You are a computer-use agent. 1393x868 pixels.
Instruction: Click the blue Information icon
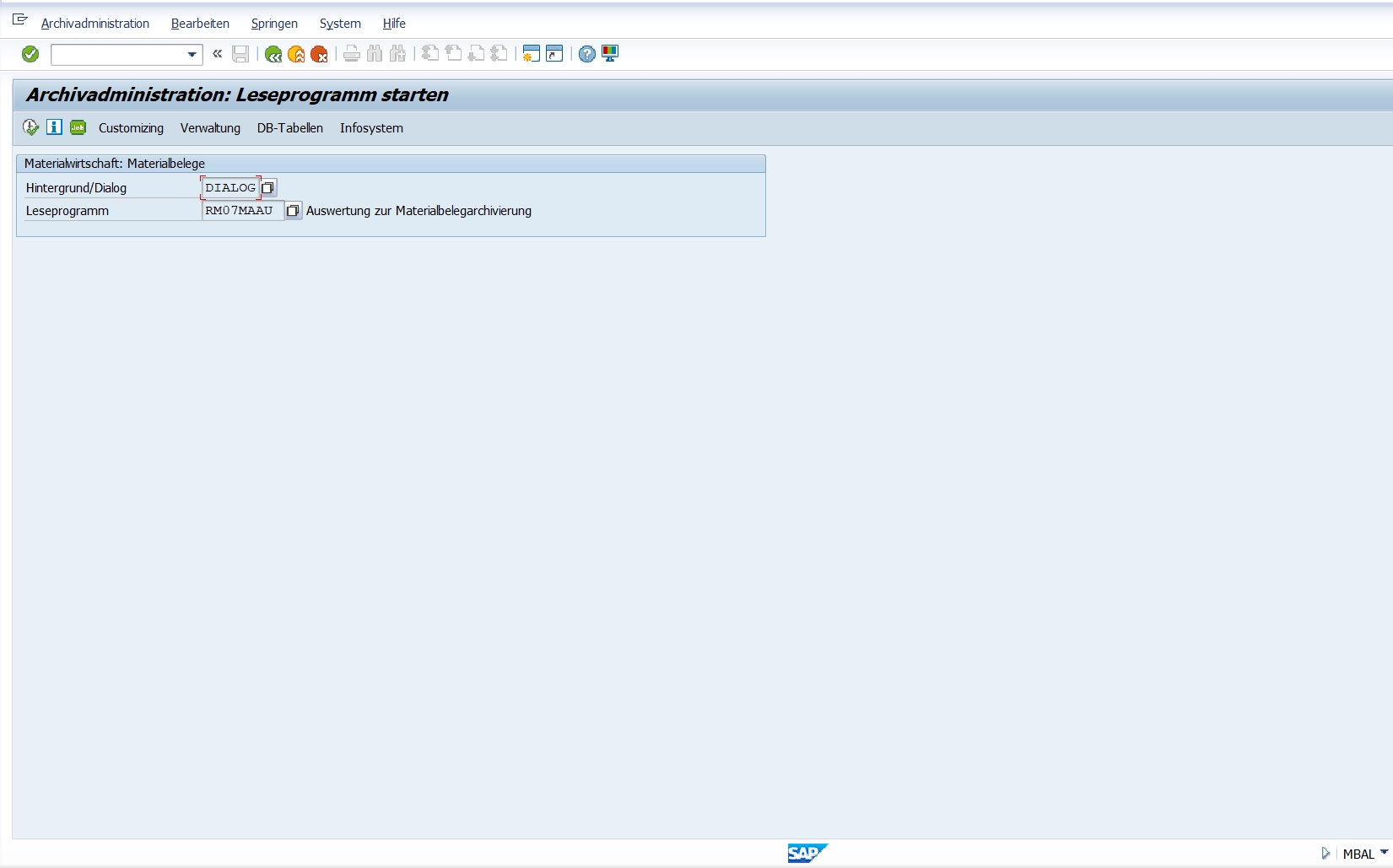(54, 127)
